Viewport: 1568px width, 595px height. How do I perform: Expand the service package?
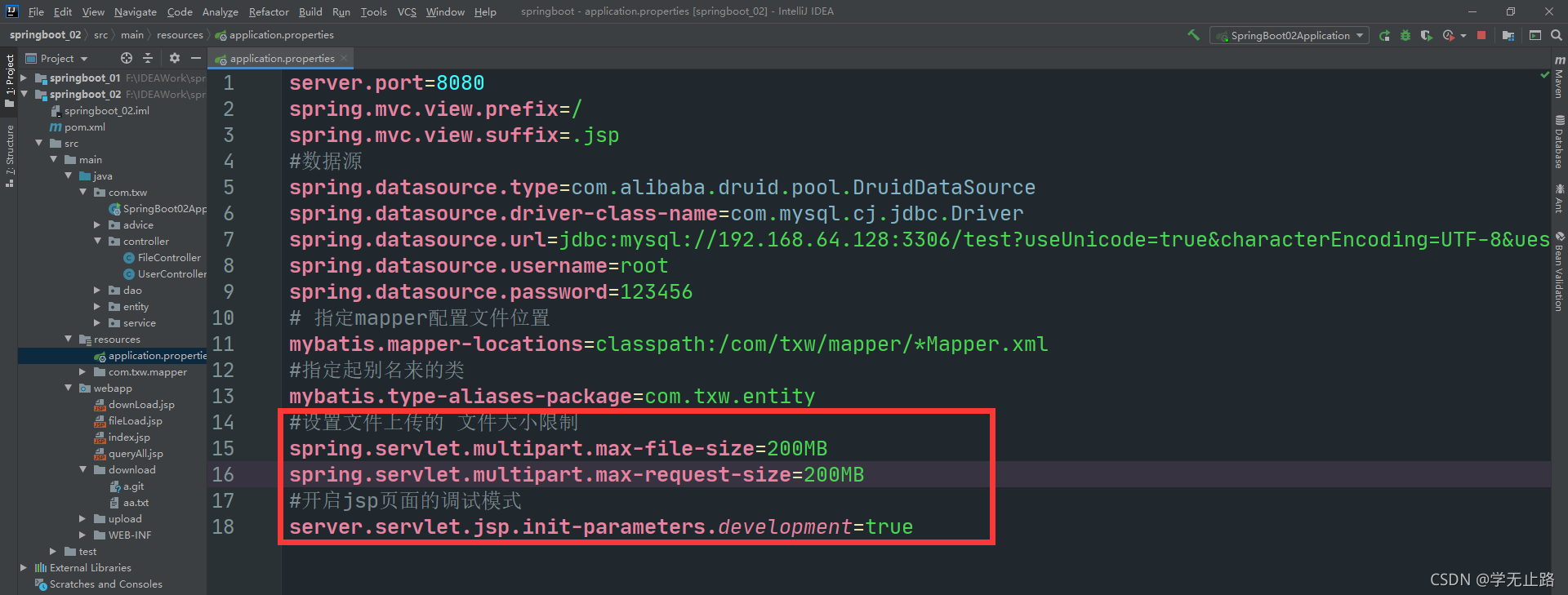(x=97, y=322)
